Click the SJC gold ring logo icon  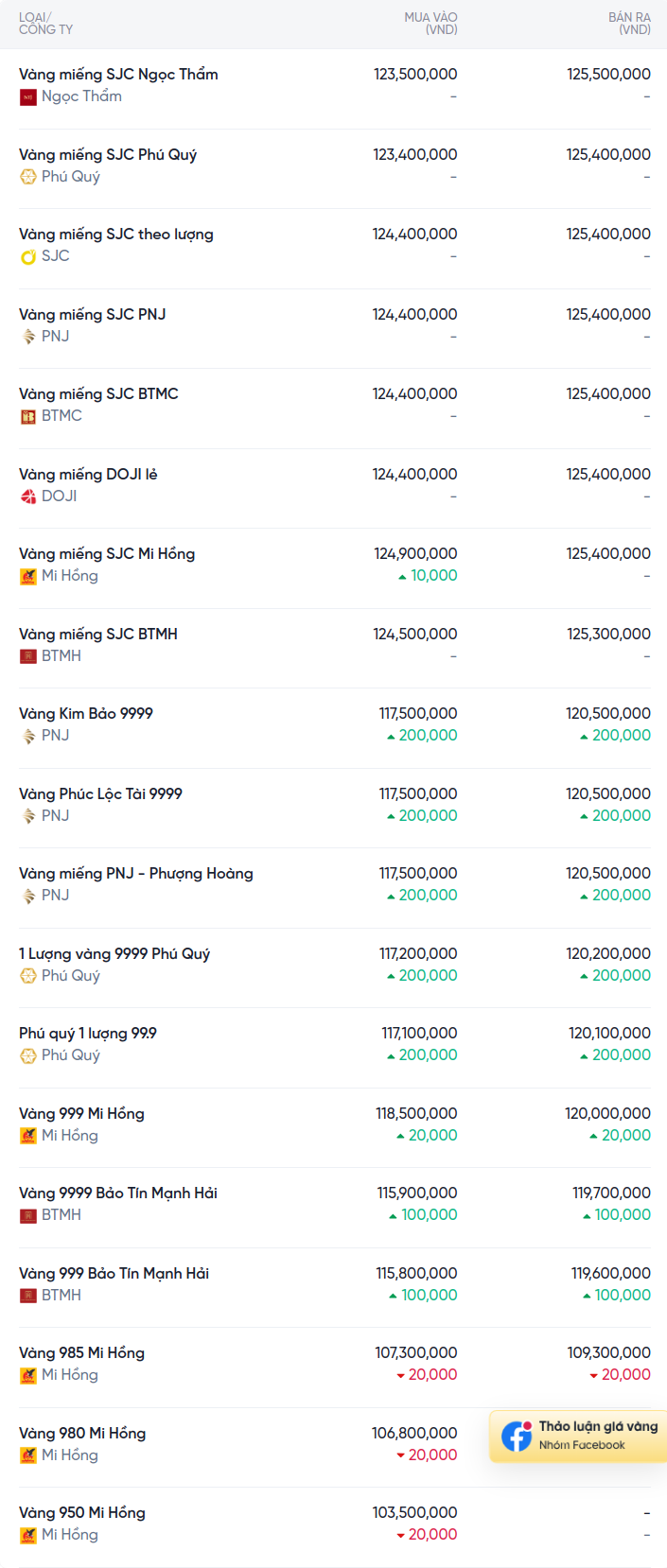click(x=28, y=256)
